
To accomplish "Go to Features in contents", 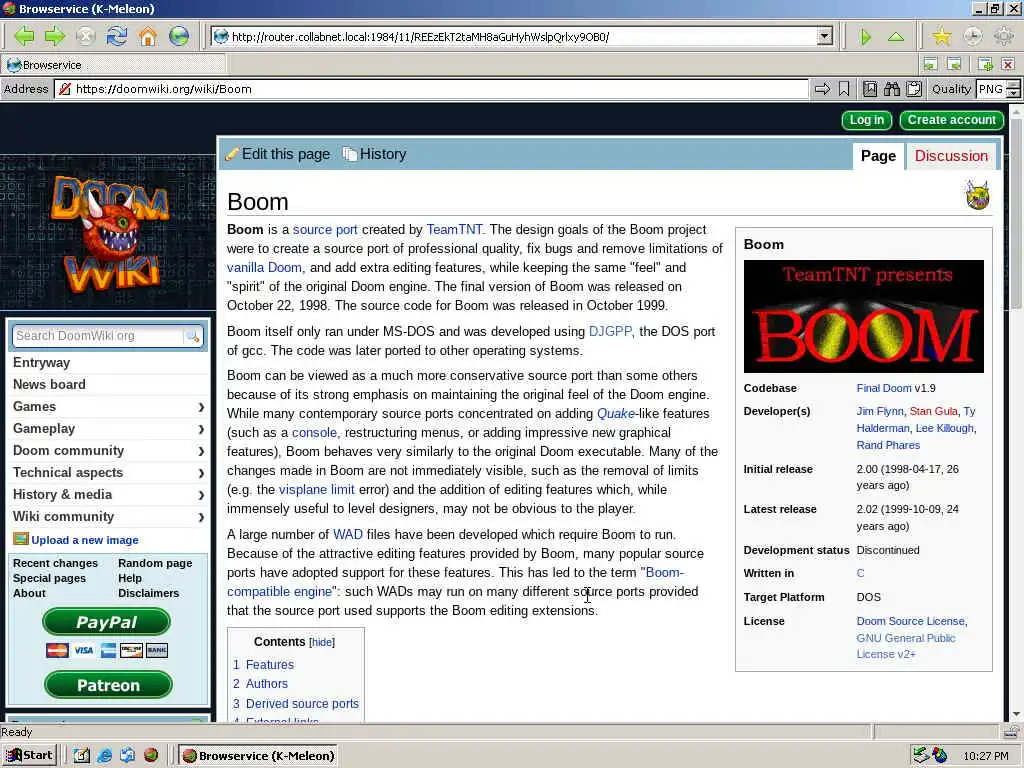I will pos(270,665).
